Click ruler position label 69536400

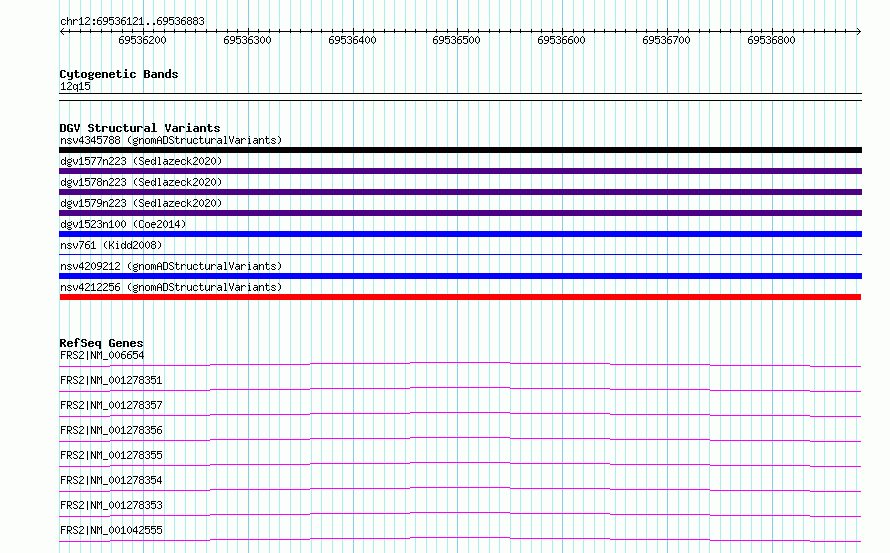coord(352,40)
